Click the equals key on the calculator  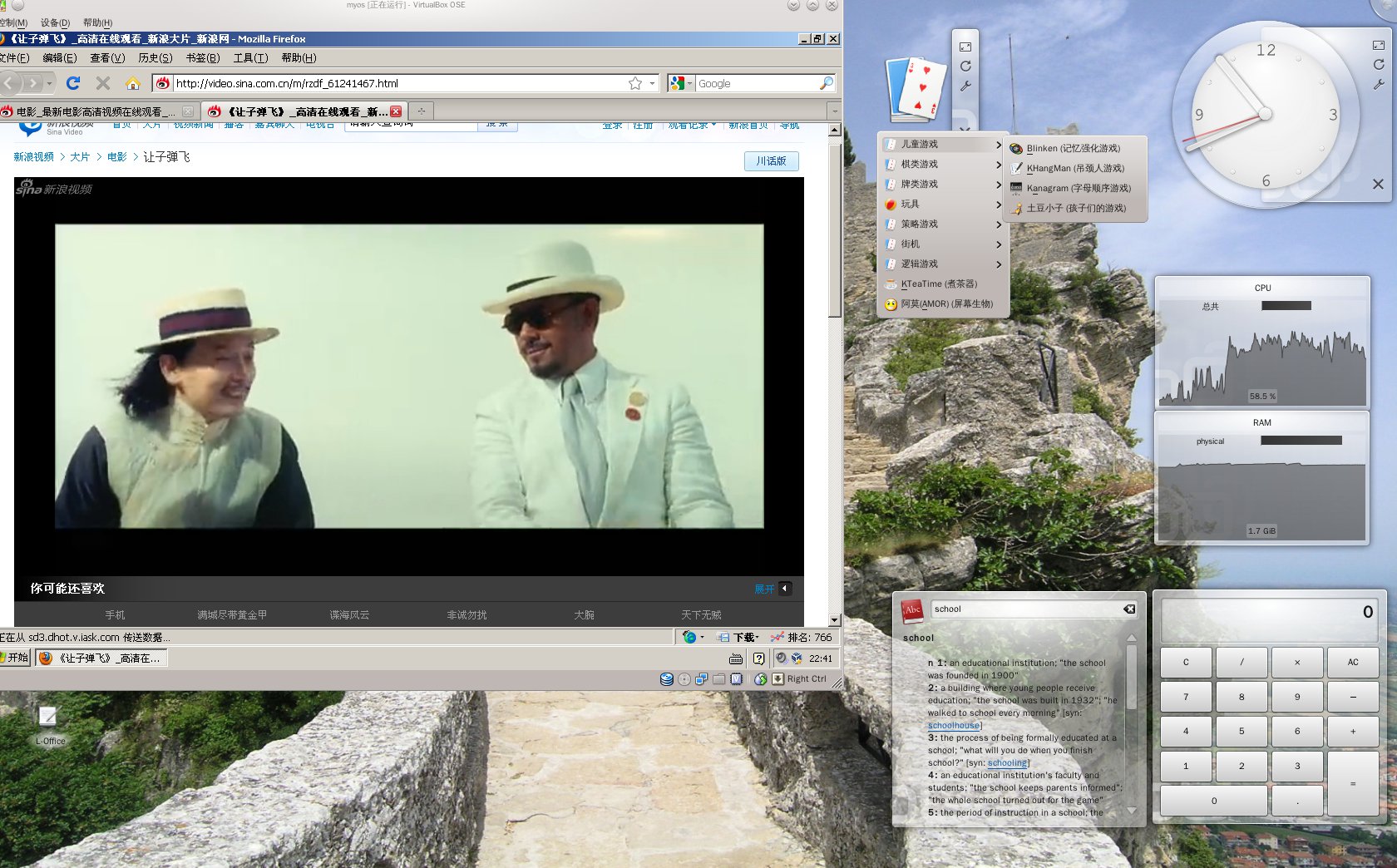point(1353,783)
